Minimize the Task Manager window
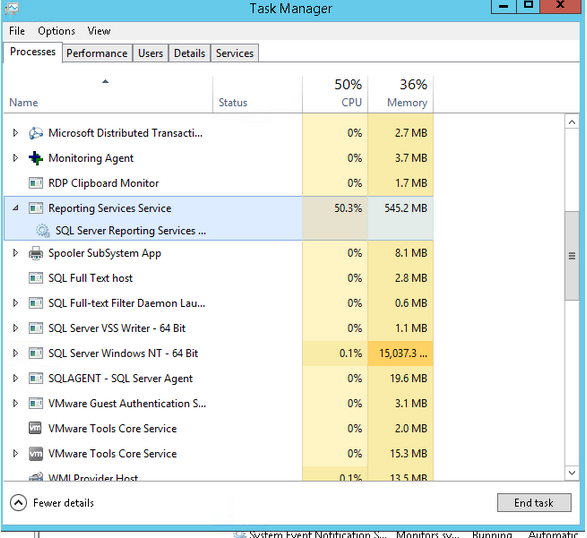 pyautogui.click(x=504, y=6)
